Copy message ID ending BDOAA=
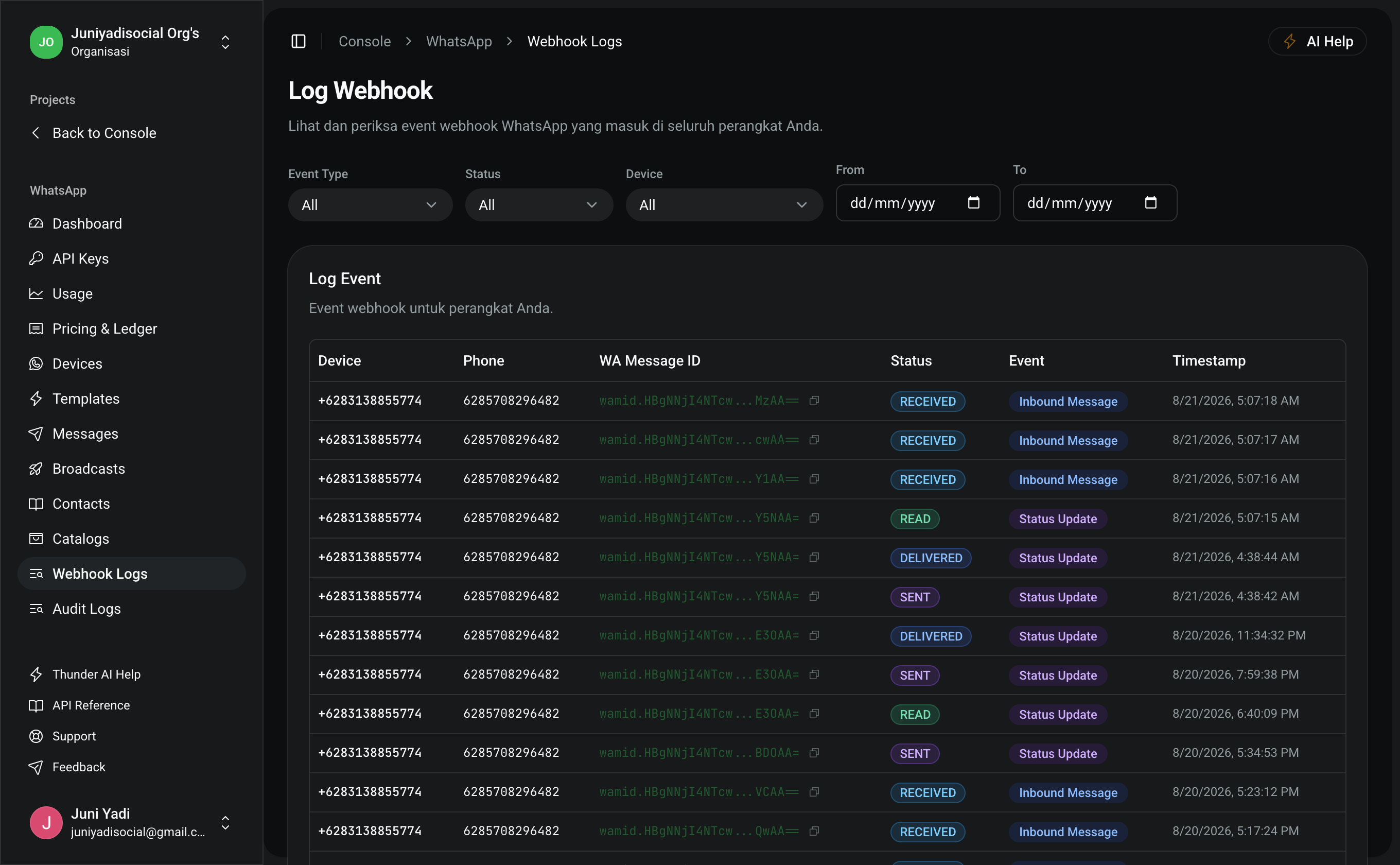 pos(814,753)
